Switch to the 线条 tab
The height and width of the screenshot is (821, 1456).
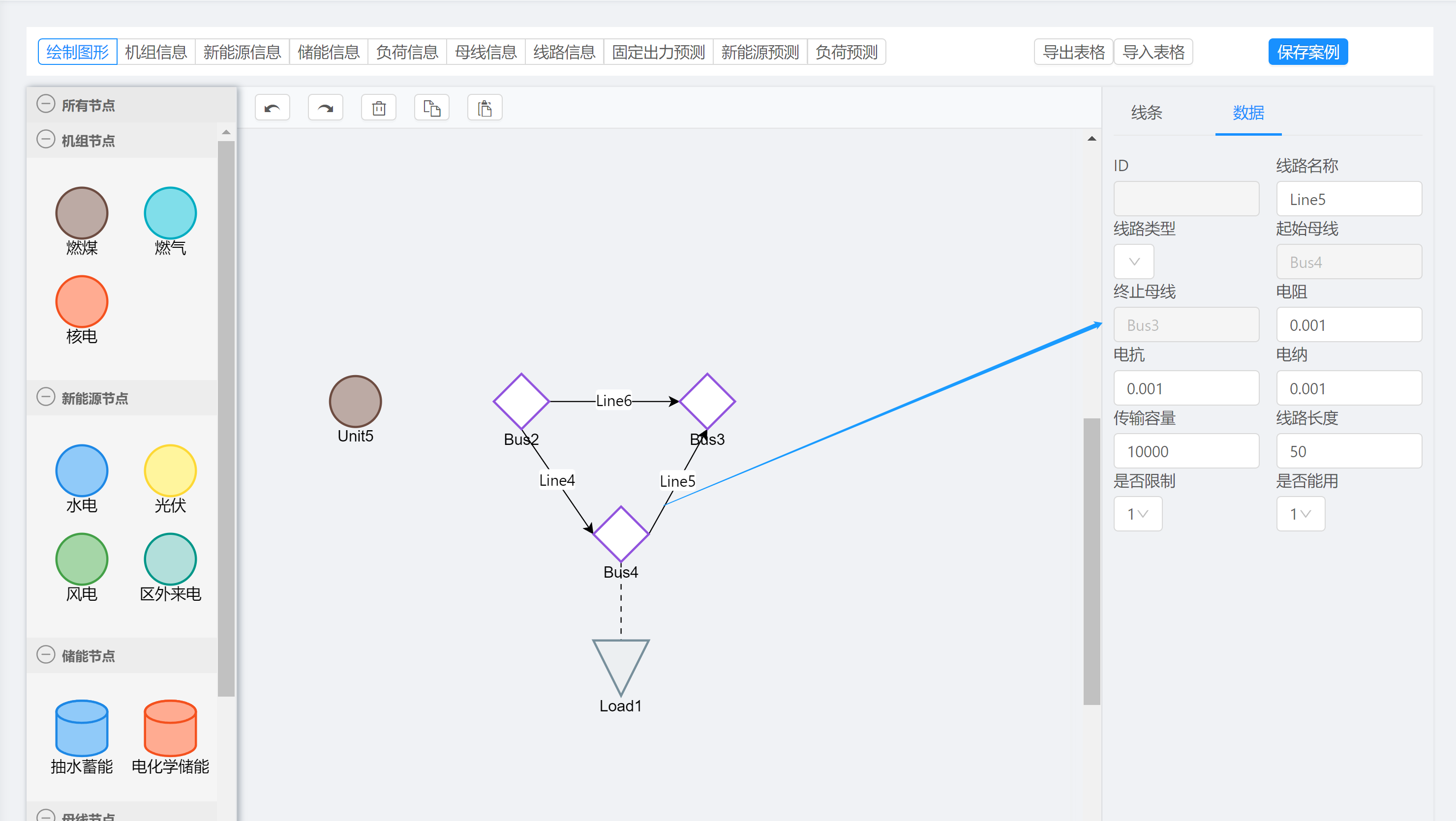click(1146, 113)
